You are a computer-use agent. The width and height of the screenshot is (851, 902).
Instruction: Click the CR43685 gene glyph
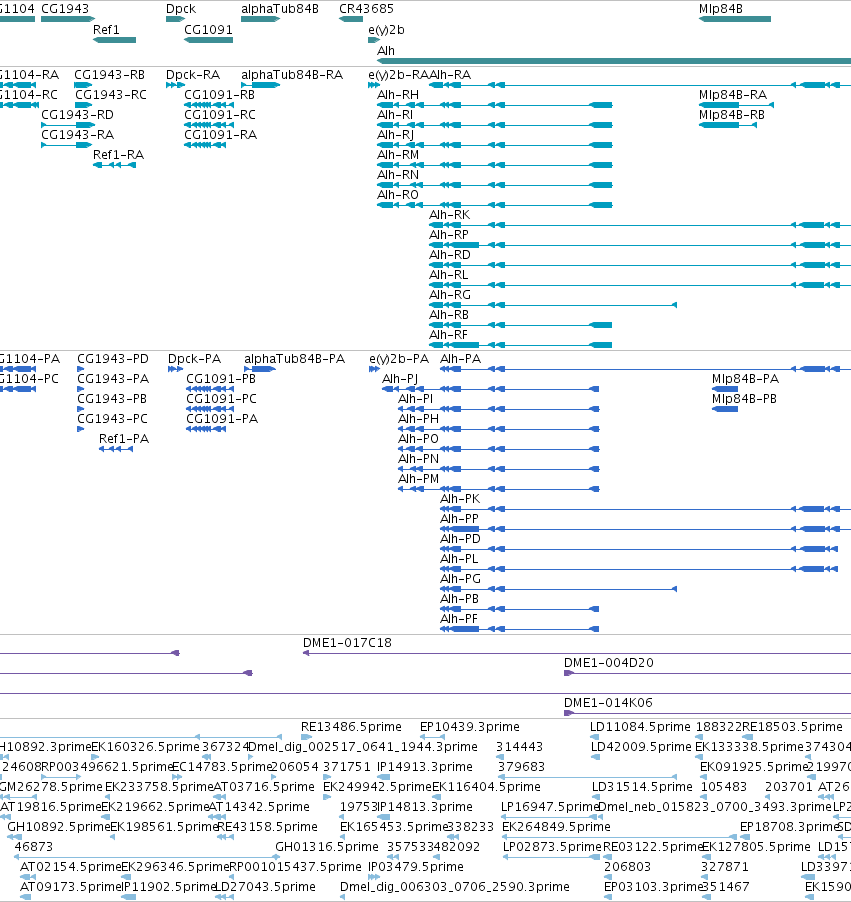[351, 19]
